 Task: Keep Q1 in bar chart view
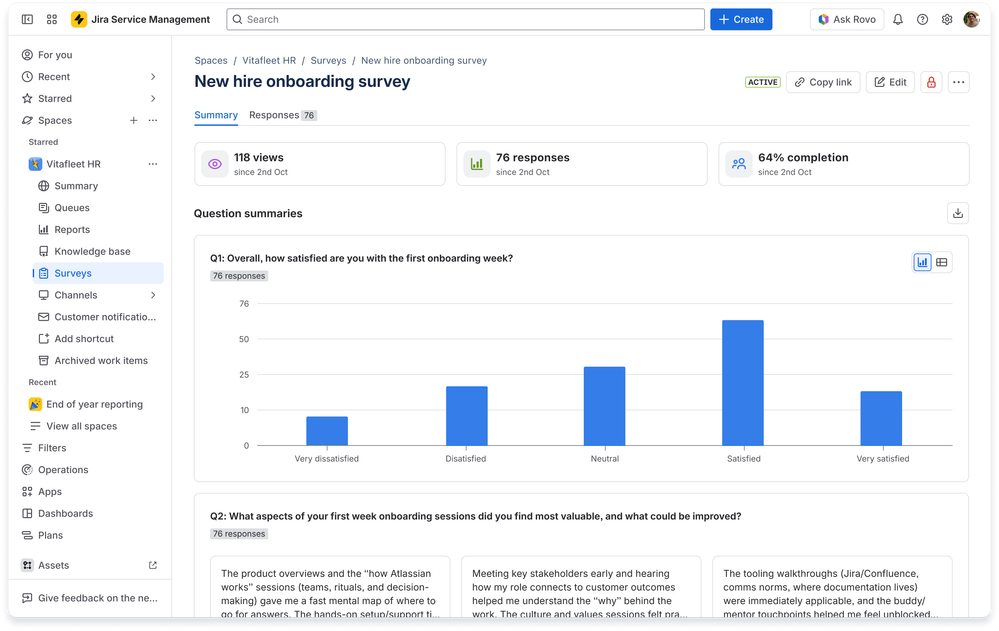coord(921,262)
